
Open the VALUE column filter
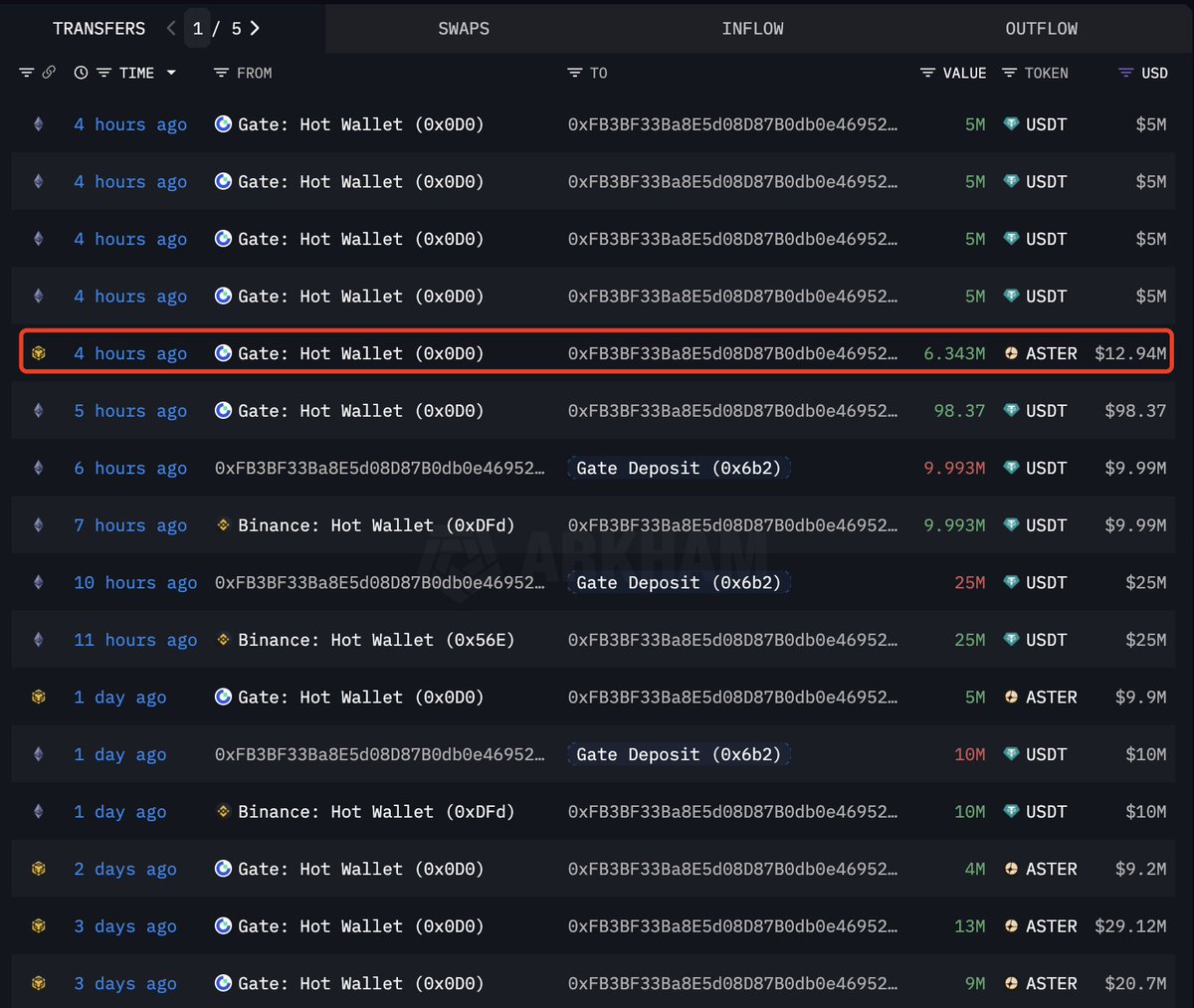coord(927,73)
